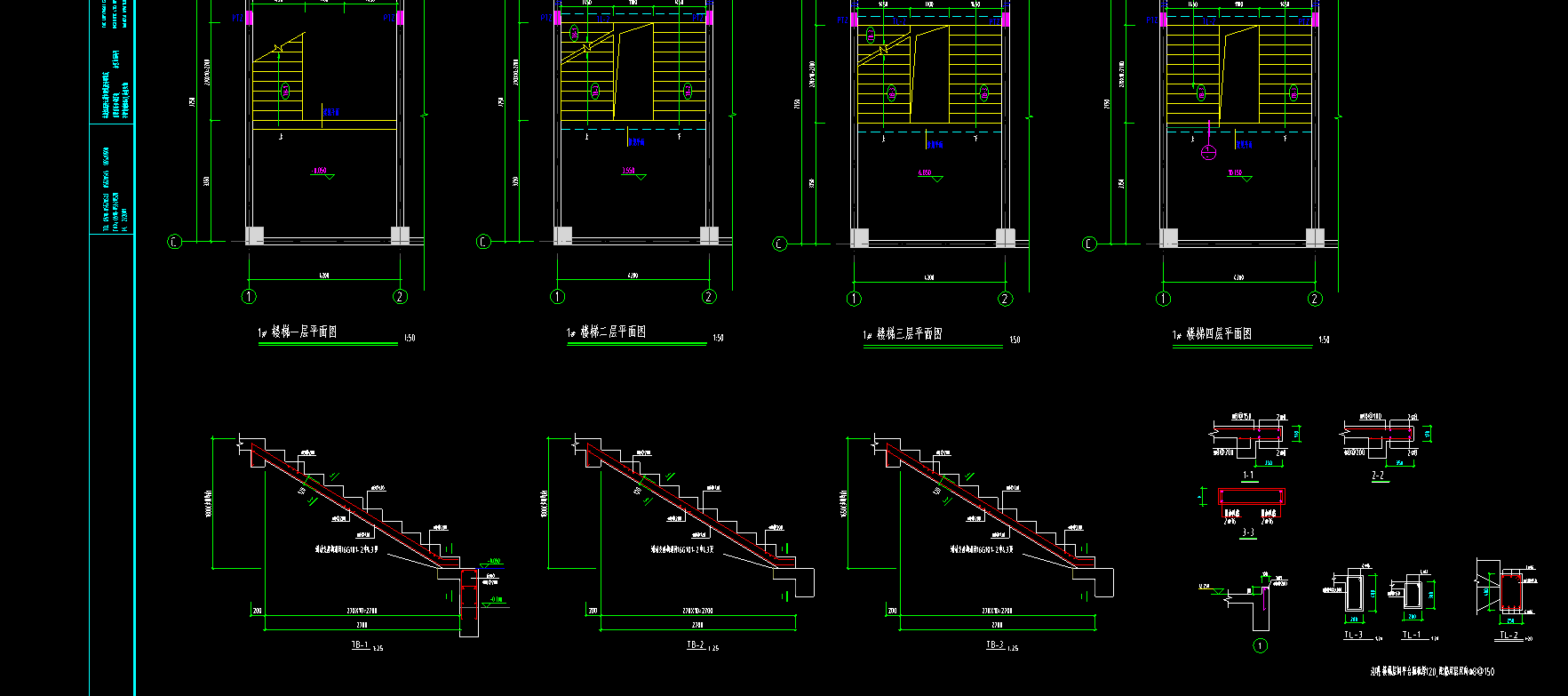Image resolution: width=1568 pixels, height=696 pixels.
Task: Click the TL-3 beam detail label
Action: [1353, 635]
